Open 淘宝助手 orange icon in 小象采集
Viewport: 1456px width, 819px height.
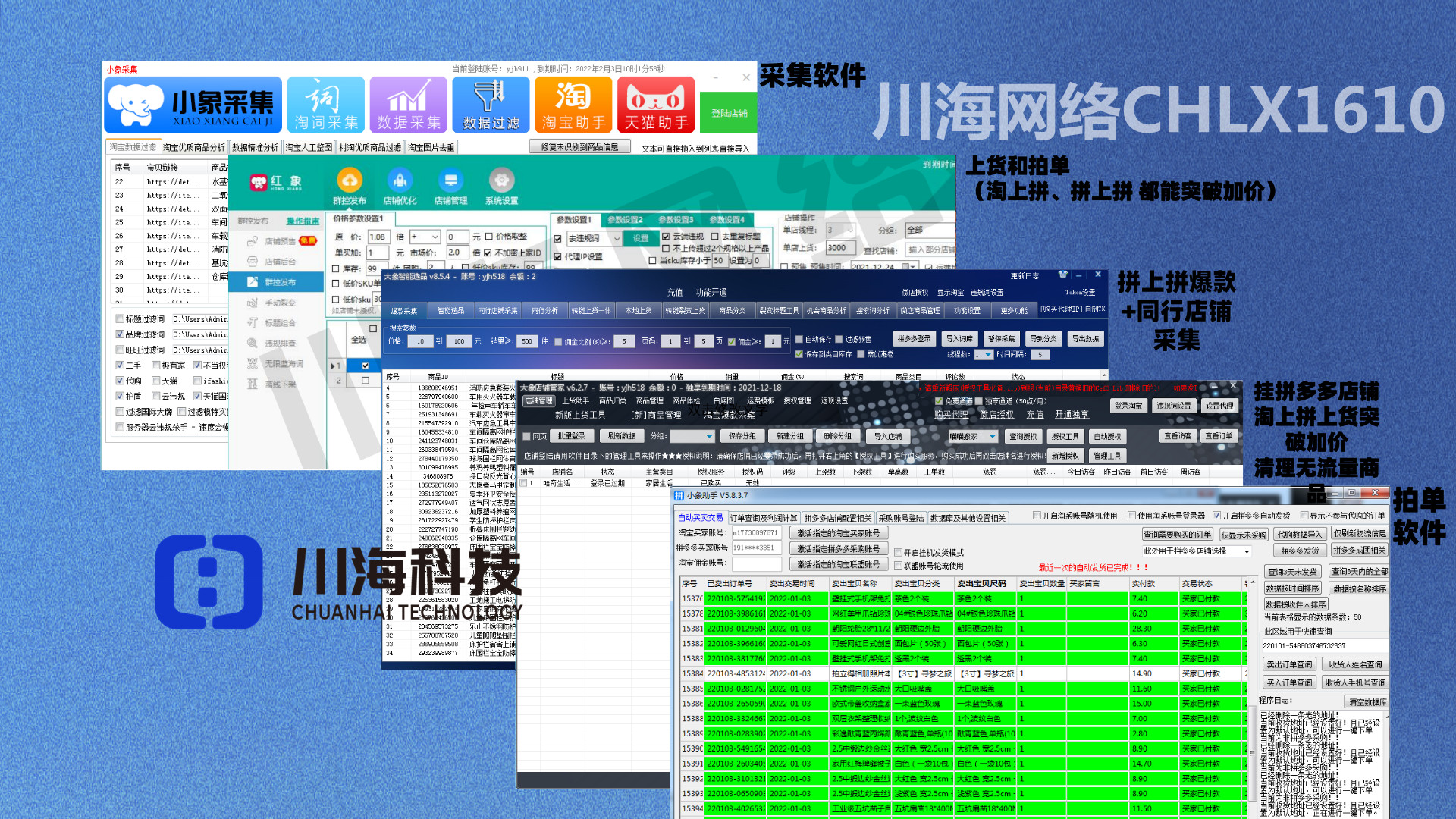pos(573,105)
